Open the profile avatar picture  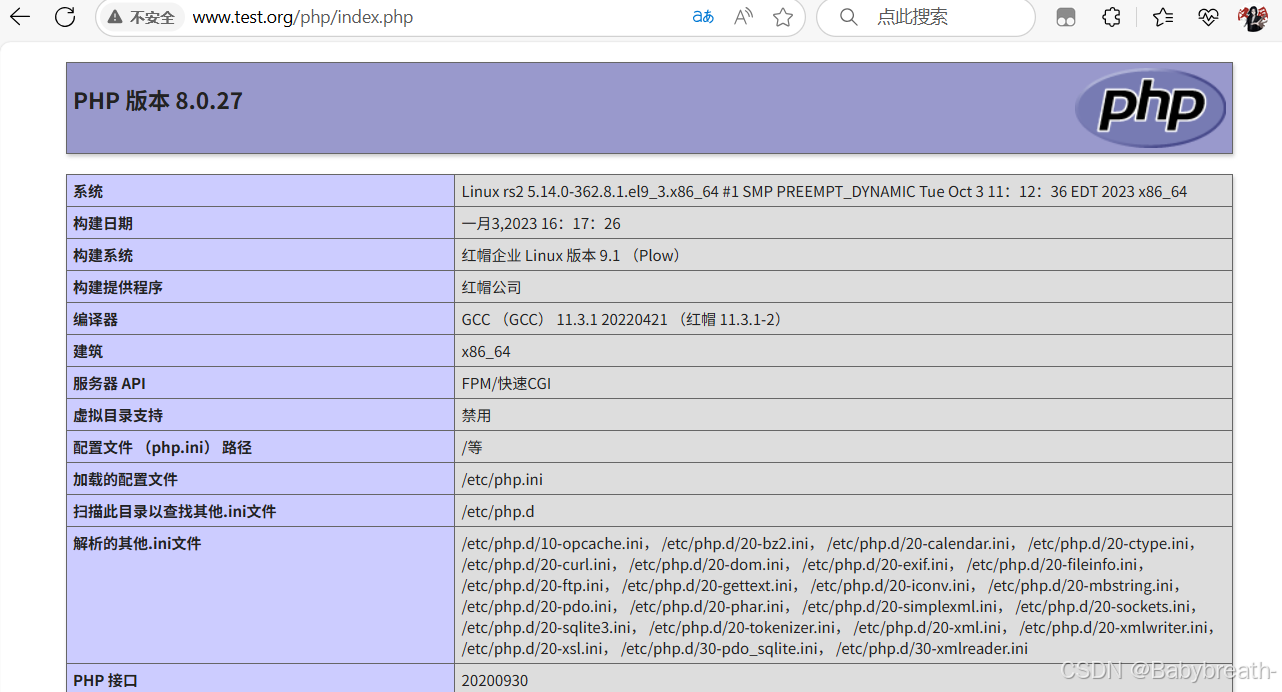tap(1253, 17)
